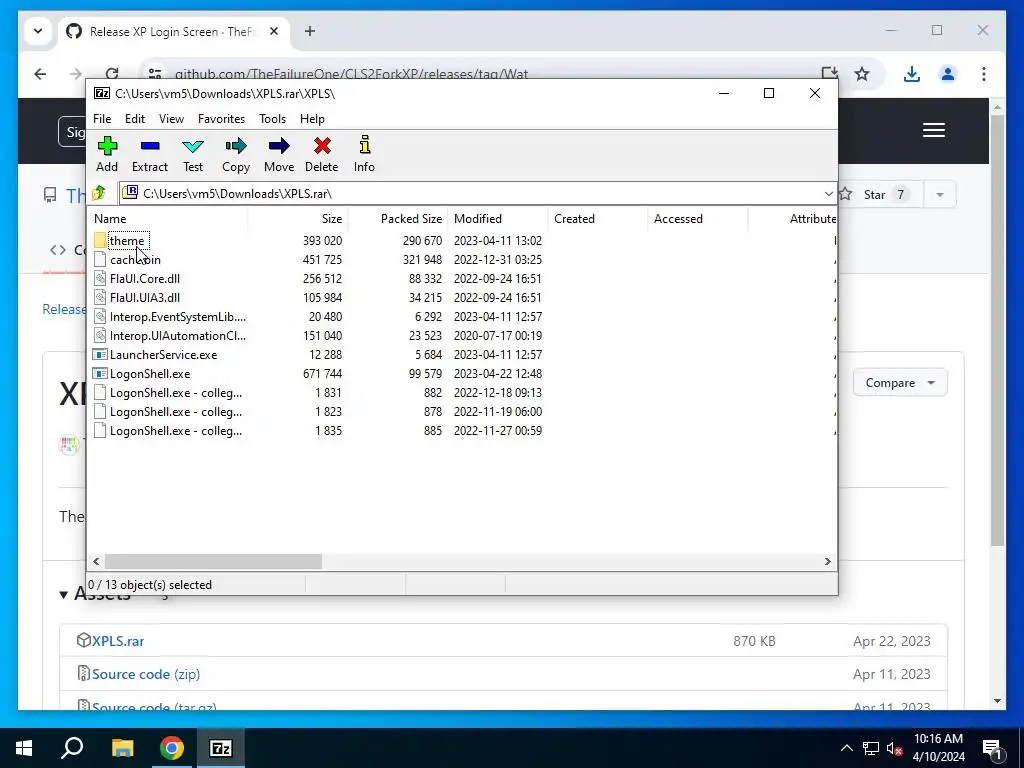Select the FlaUI.UIA3.dll file
Image resolution: width=1024 pixels, height=768 pixels.
145,298
